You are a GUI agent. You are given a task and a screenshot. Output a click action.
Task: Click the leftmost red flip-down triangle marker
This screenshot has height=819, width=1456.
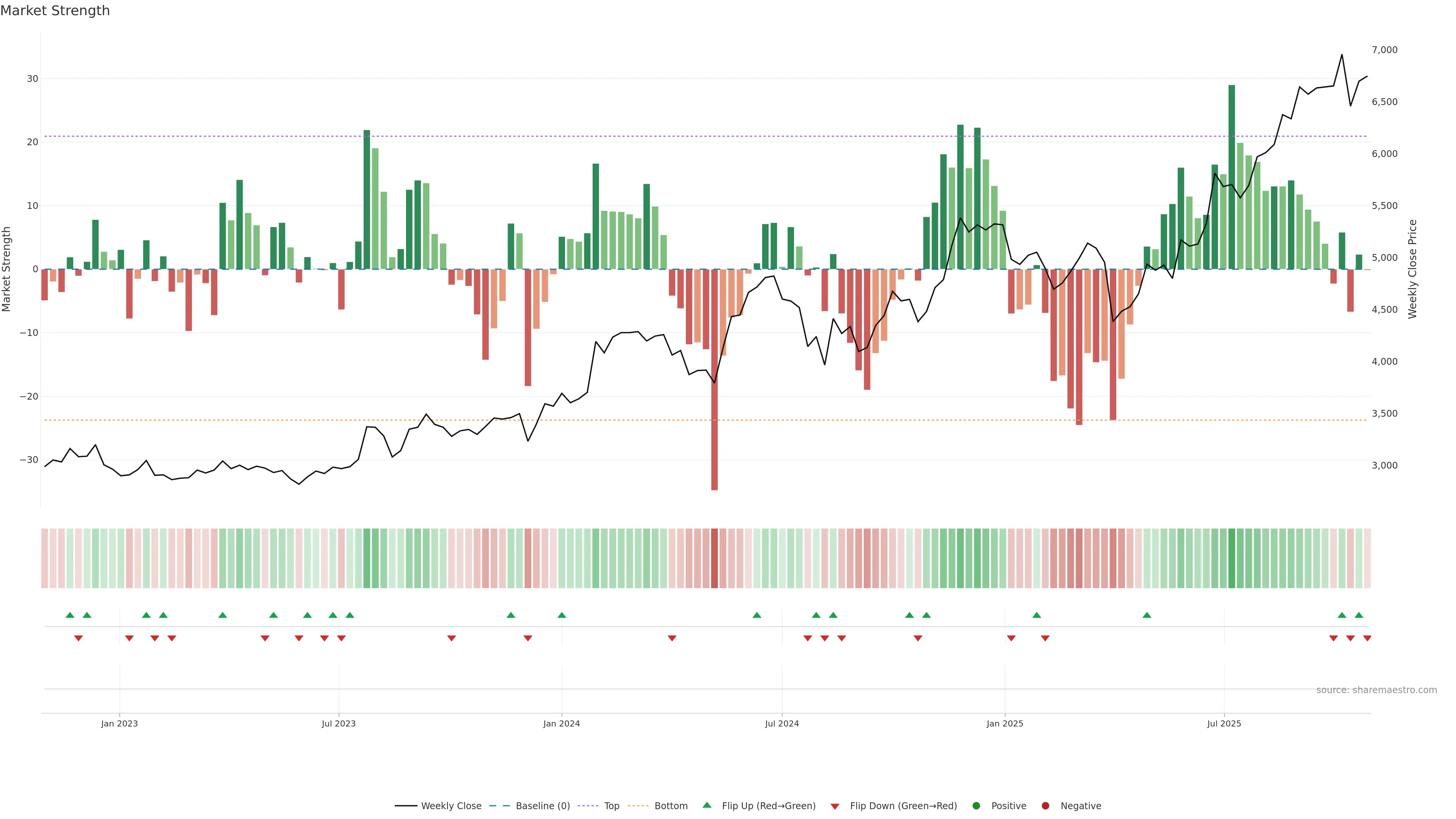coord(78,638)
